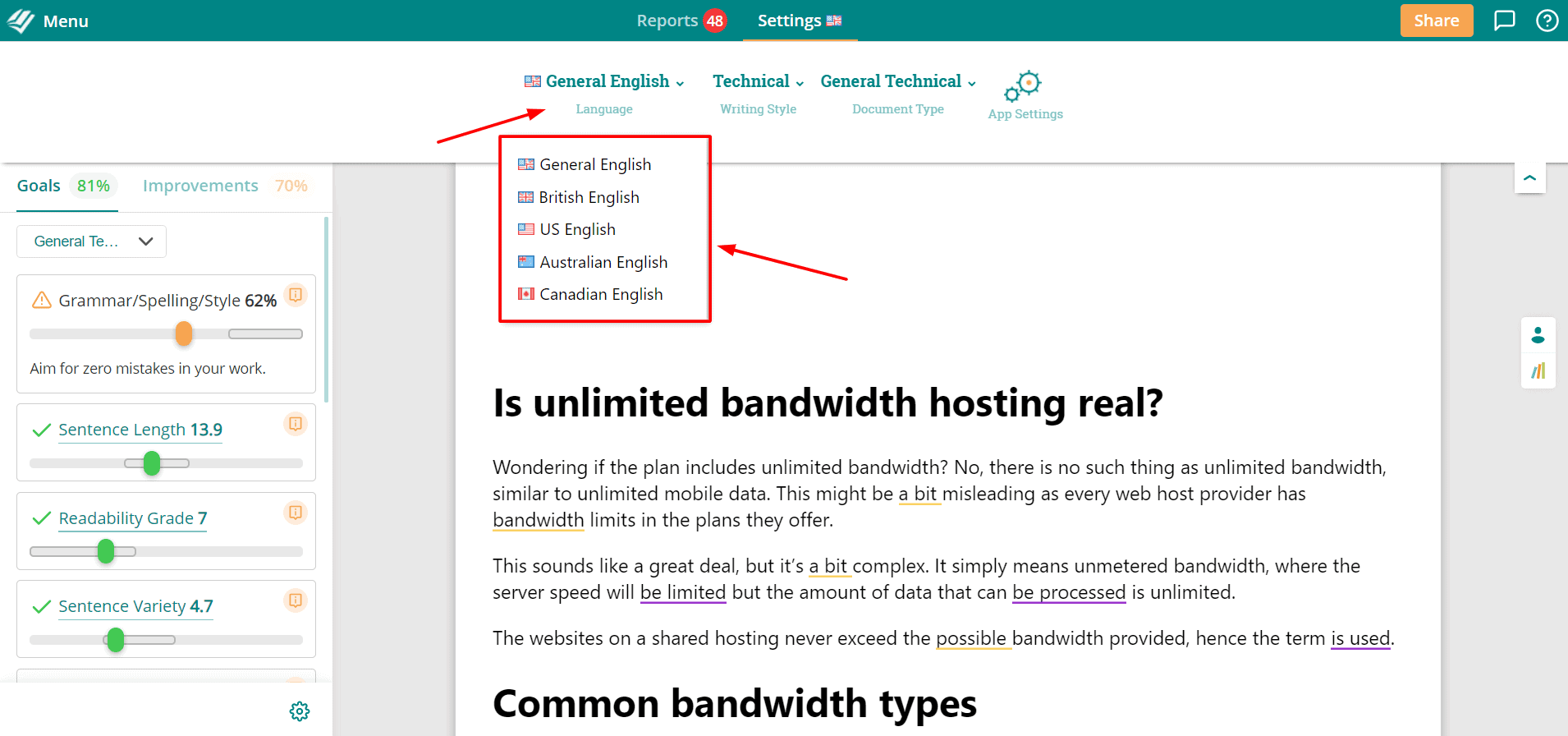Open the General English language dropdown
Image resolution: width=1568 pixels, height=736 pixels.
pyautogui.click(x=604, y=81)
